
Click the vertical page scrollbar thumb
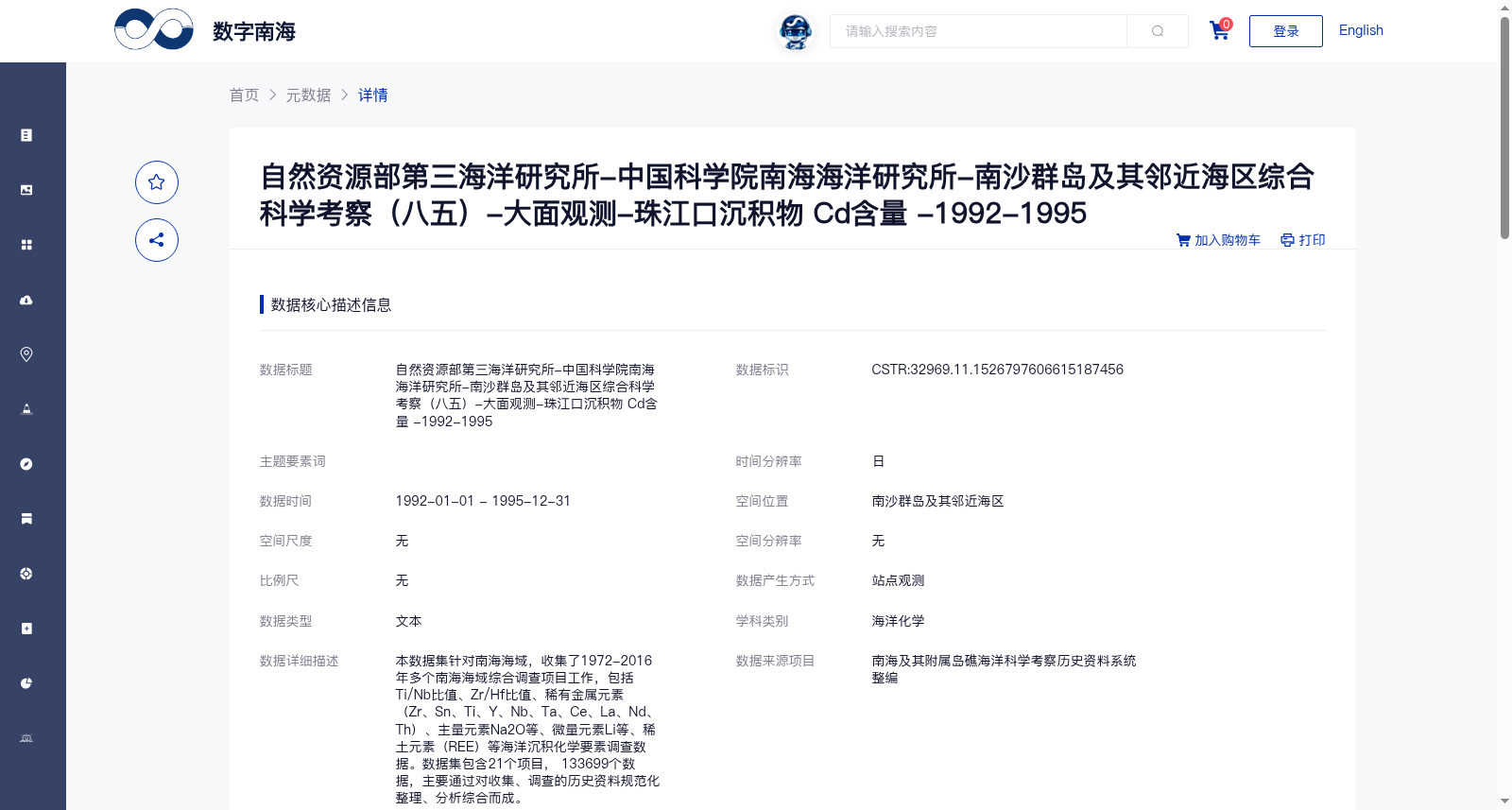point(1504,128)
